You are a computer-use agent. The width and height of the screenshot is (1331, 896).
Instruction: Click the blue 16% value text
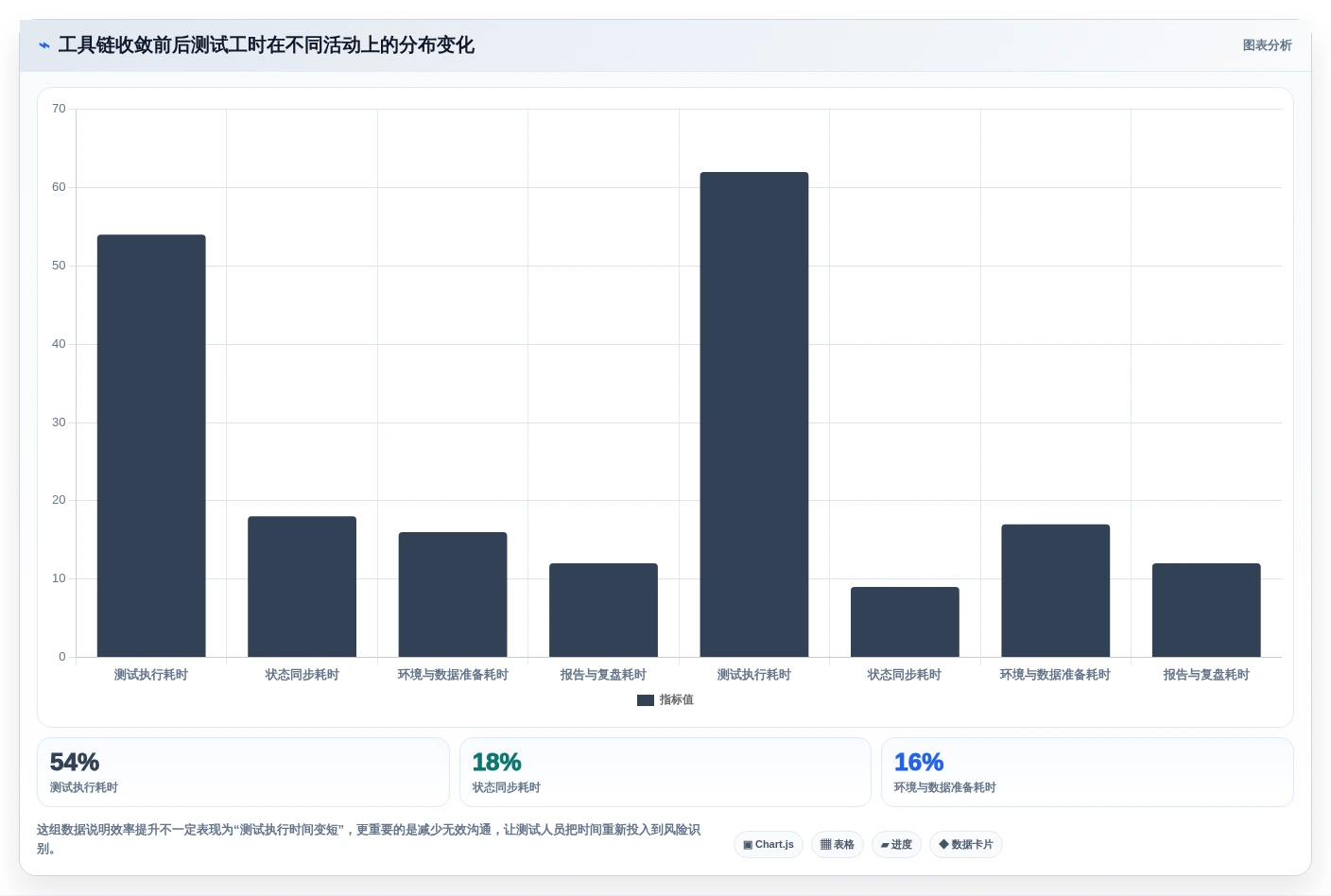pyautogui.click(x=919, y=762)
